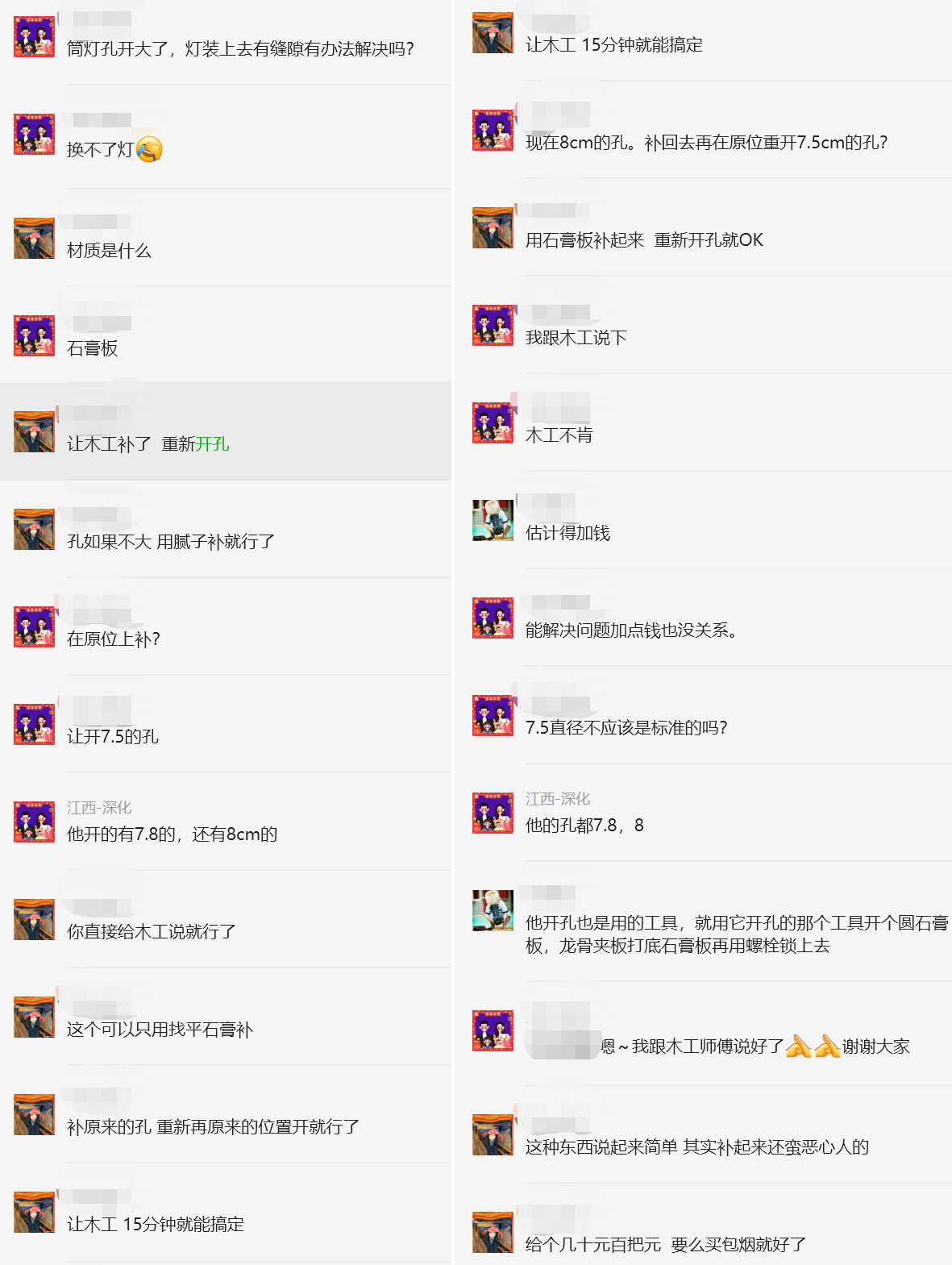Open the green 开孔 link
952x1265 pixels.
click(x=213, y=444)
